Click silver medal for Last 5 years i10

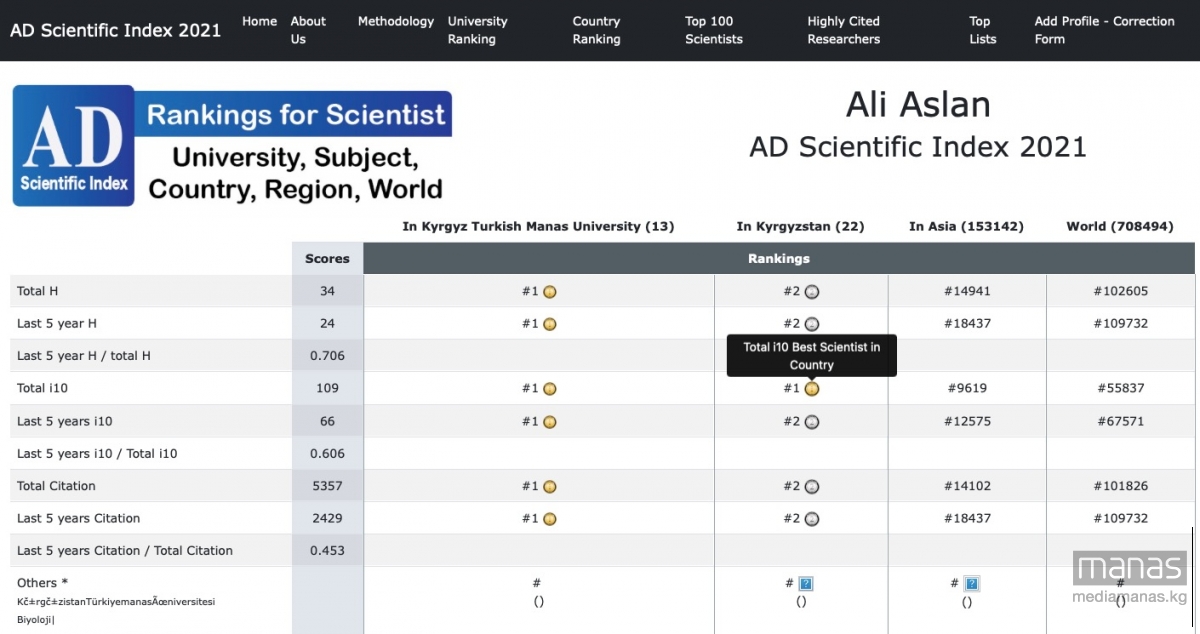(812, 422)
